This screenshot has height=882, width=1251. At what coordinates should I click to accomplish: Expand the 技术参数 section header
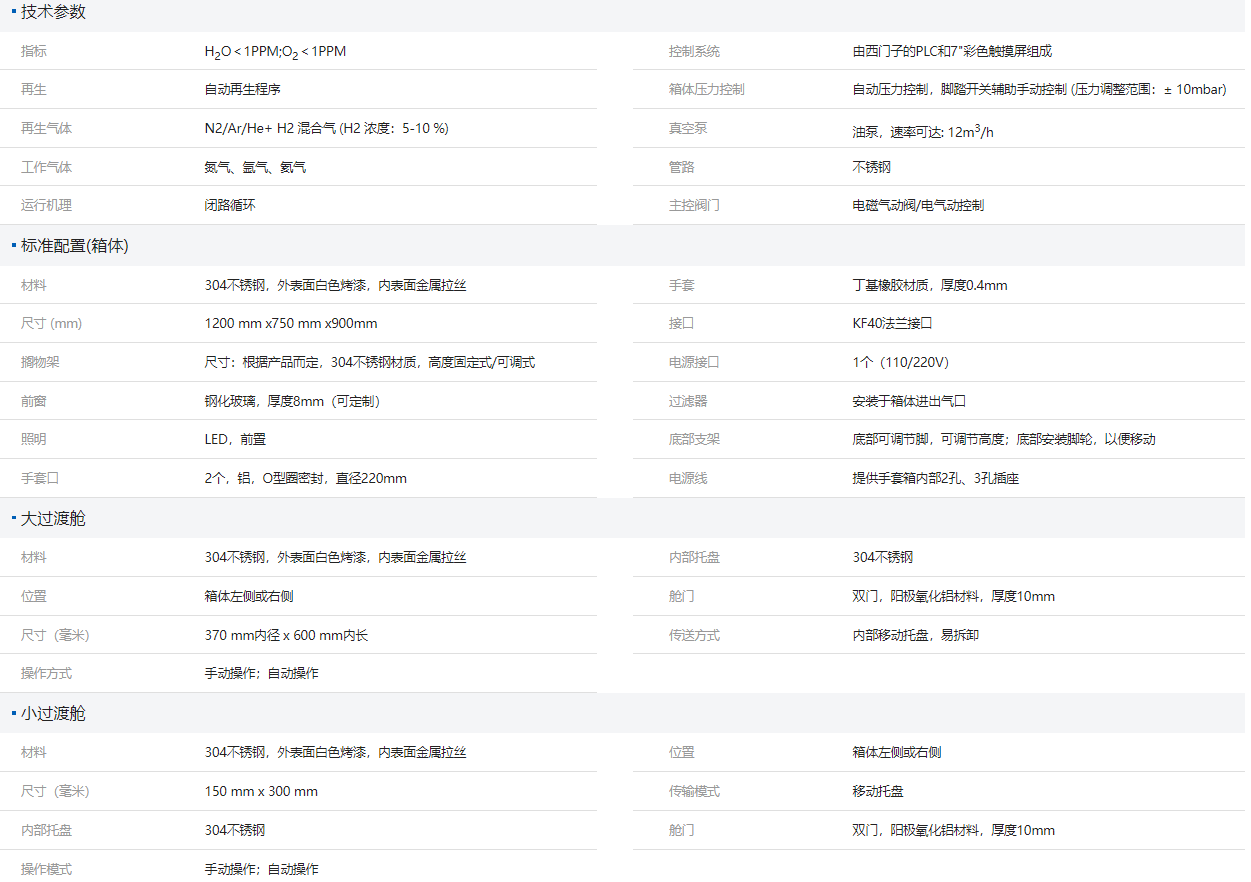[55, 11]
